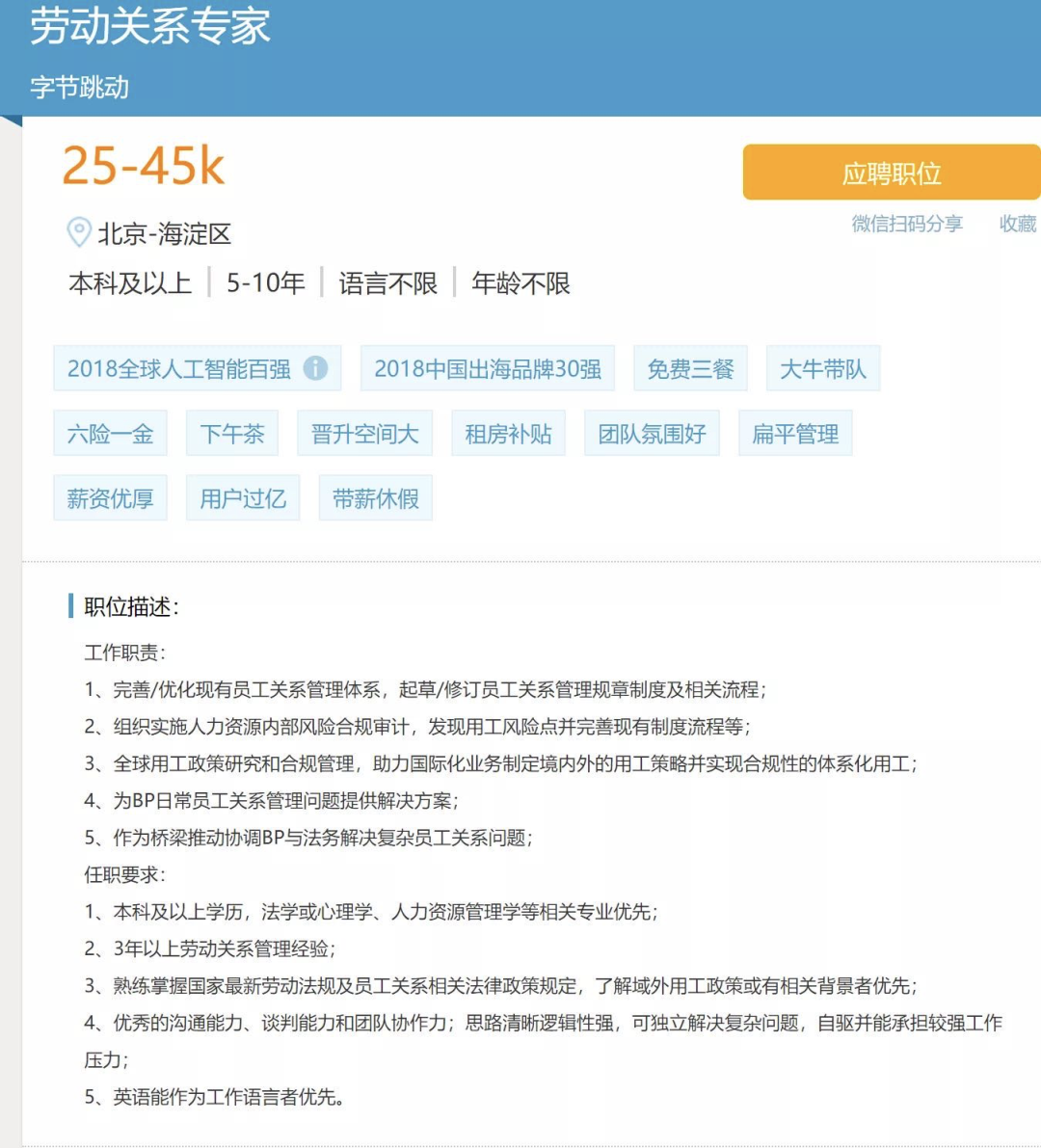Select the 免费三餐 benefit tag

(689, 367)
